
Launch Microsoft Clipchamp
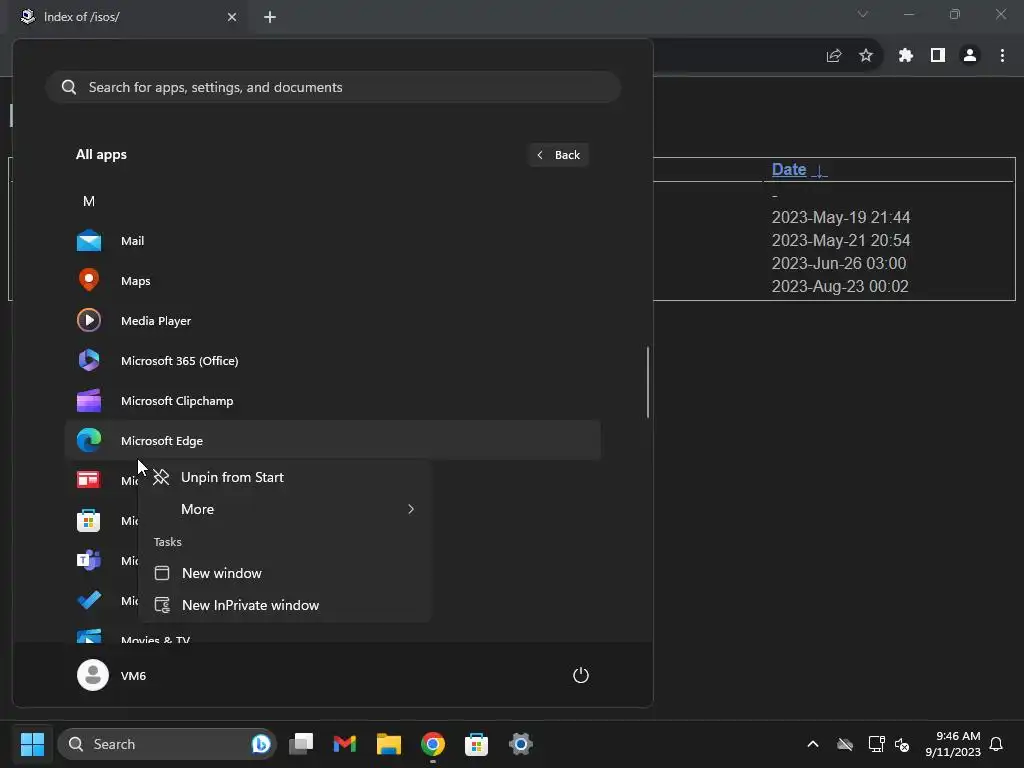tap(332, 400)
